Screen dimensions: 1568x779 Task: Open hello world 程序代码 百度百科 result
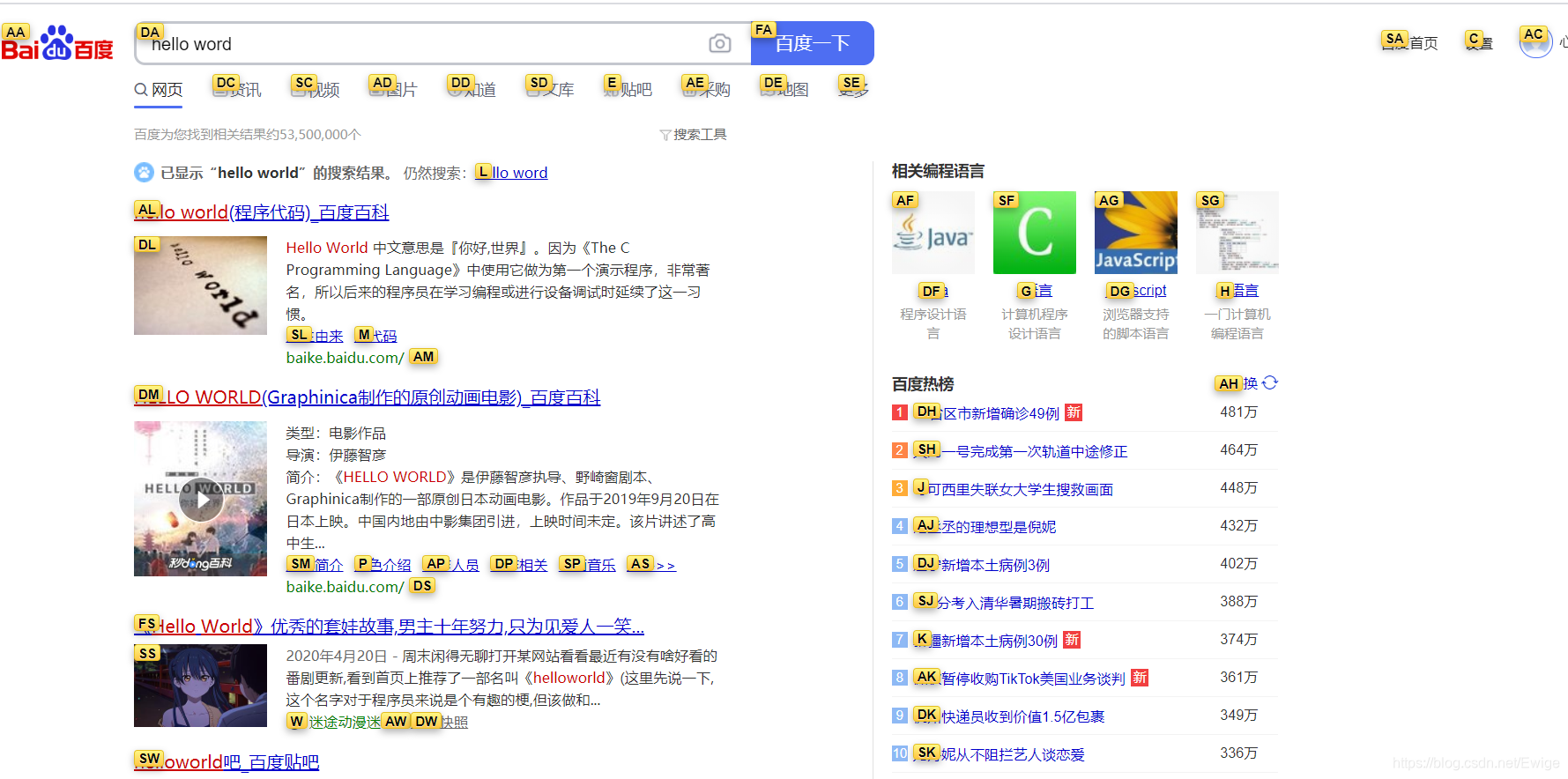coord(262,212)
